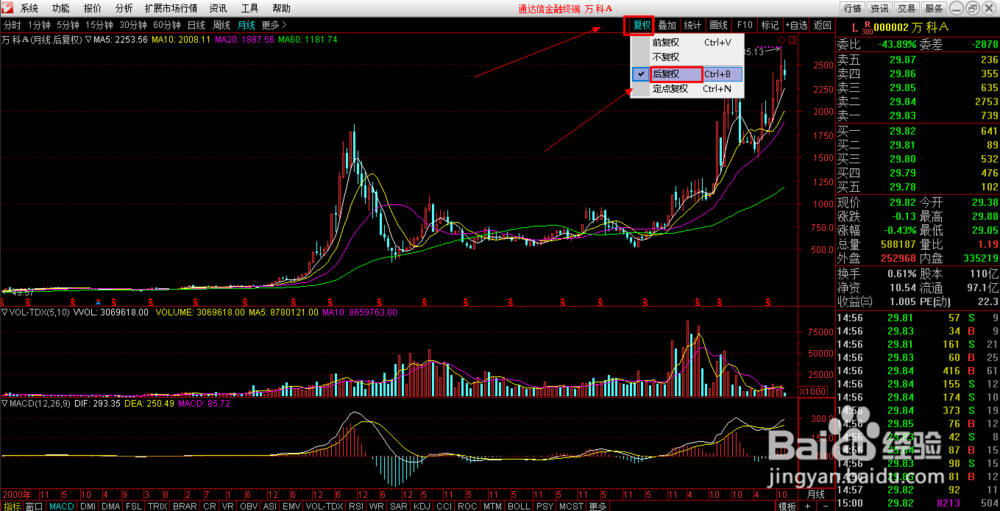Switch chart to 5分钟 period
This screenshot has height=511, width=1000.
(x=68, y=25)
